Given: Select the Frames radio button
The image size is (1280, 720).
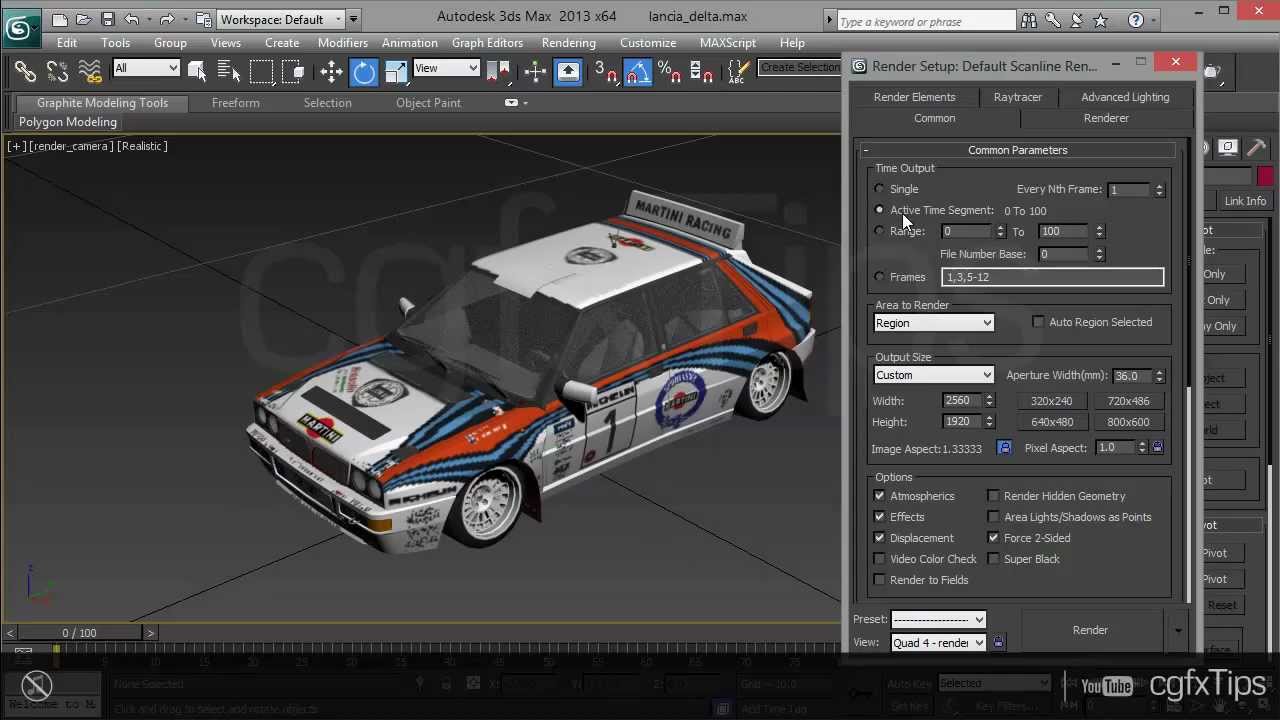Looking at the screenshot, I should click(x=879, y=277).
